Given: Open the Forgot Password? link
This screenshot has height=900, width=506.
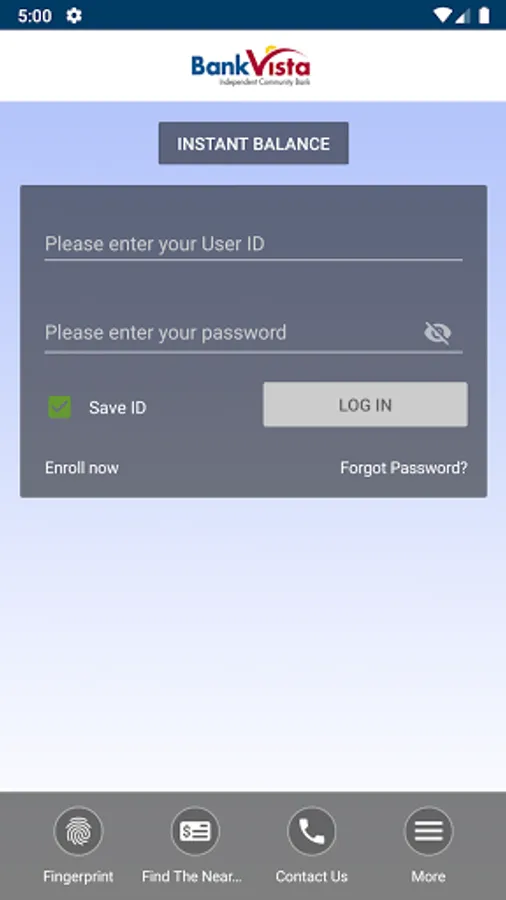Looking at the screenshot, I should coord(404,468).
